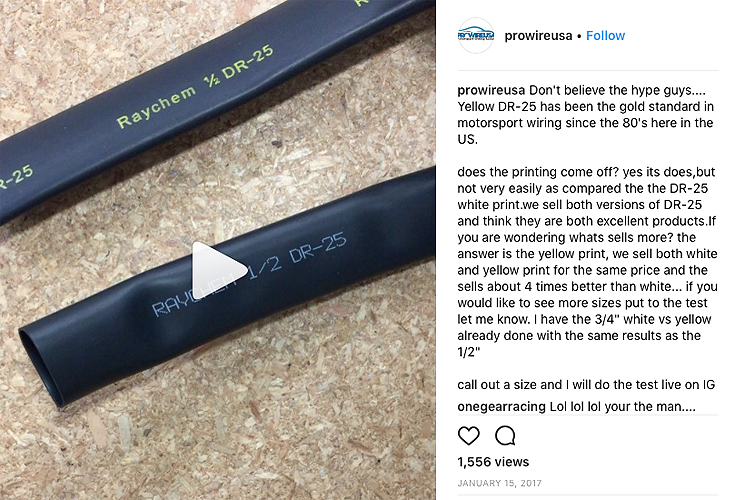
Task: Click the open end of the lower tube
Action: (42, 366)
